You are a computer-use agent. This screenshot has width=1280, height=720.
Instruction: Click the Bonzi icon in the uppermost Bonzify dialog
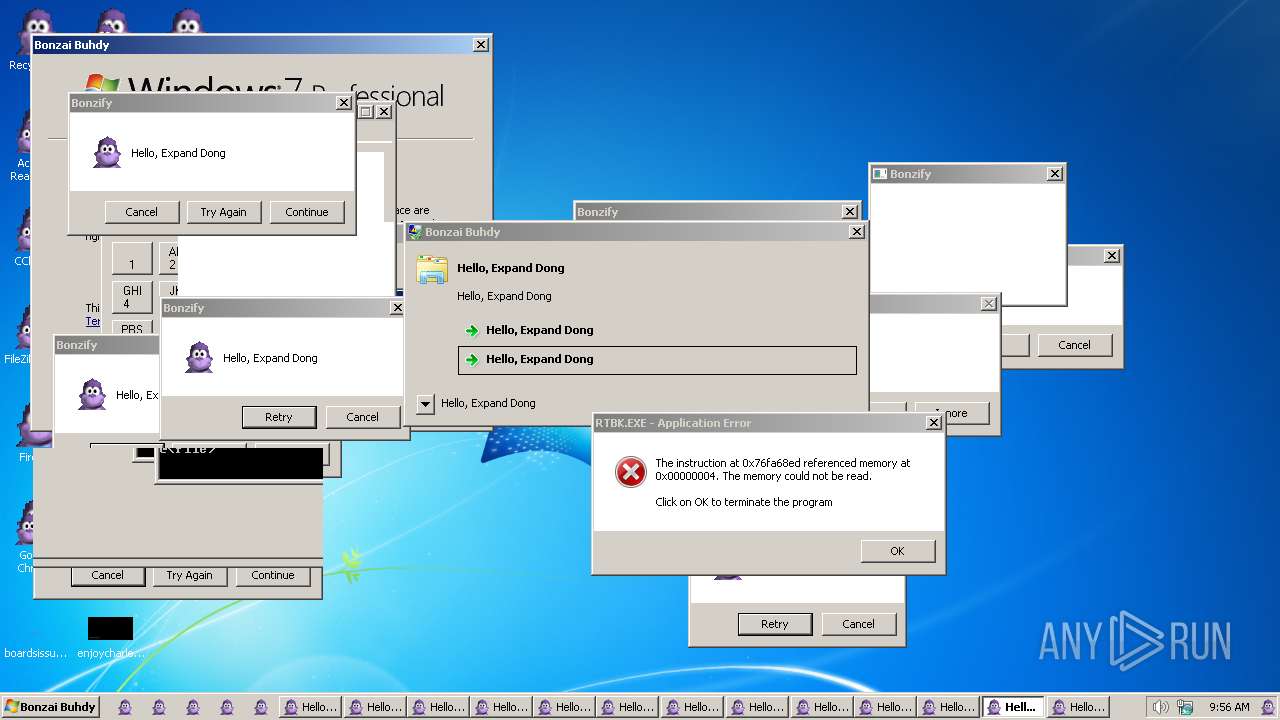coord(107,152)
